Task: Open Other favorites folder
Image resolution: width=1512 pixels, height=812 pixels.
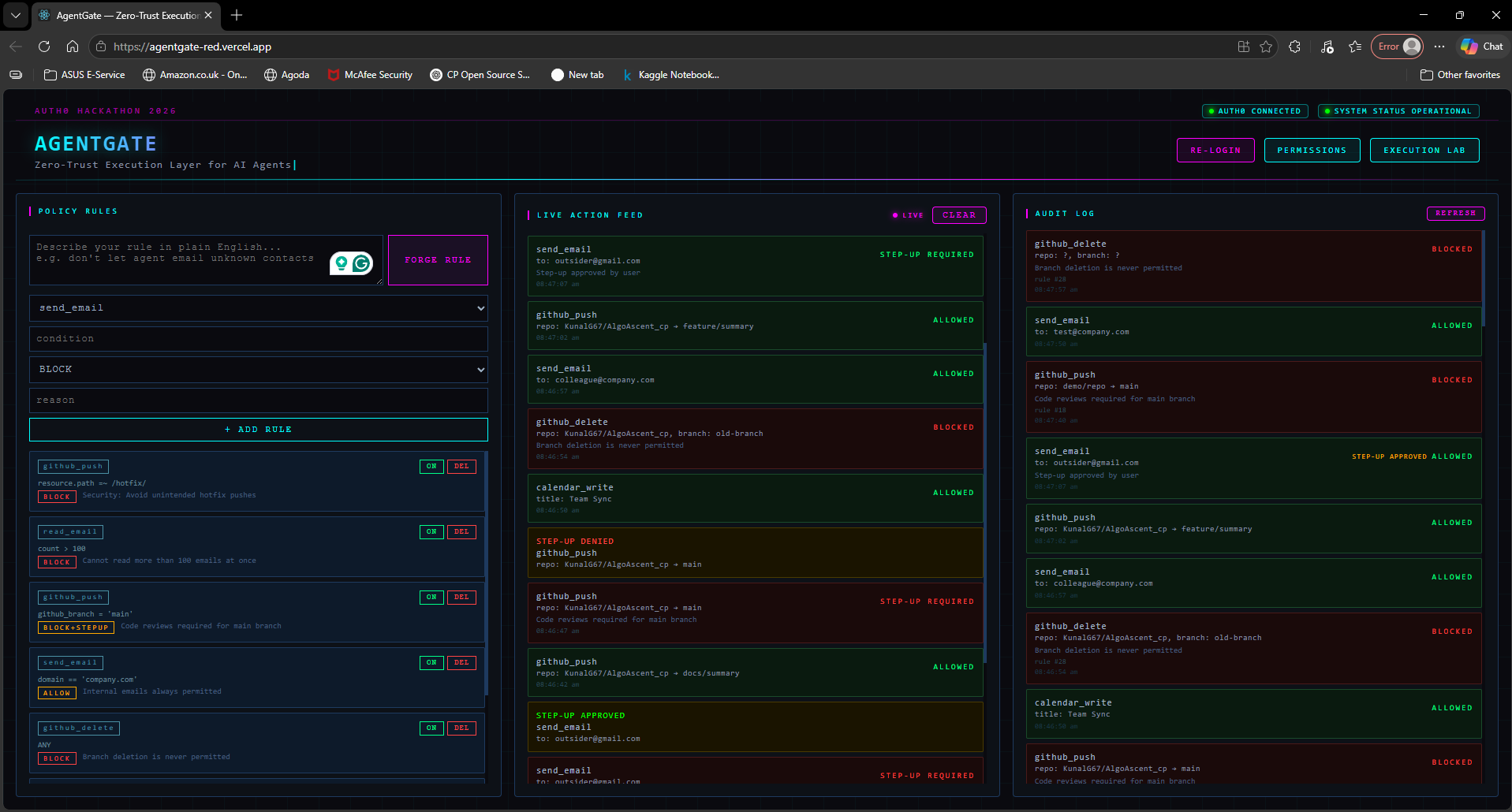Action: coord(1460,75)
